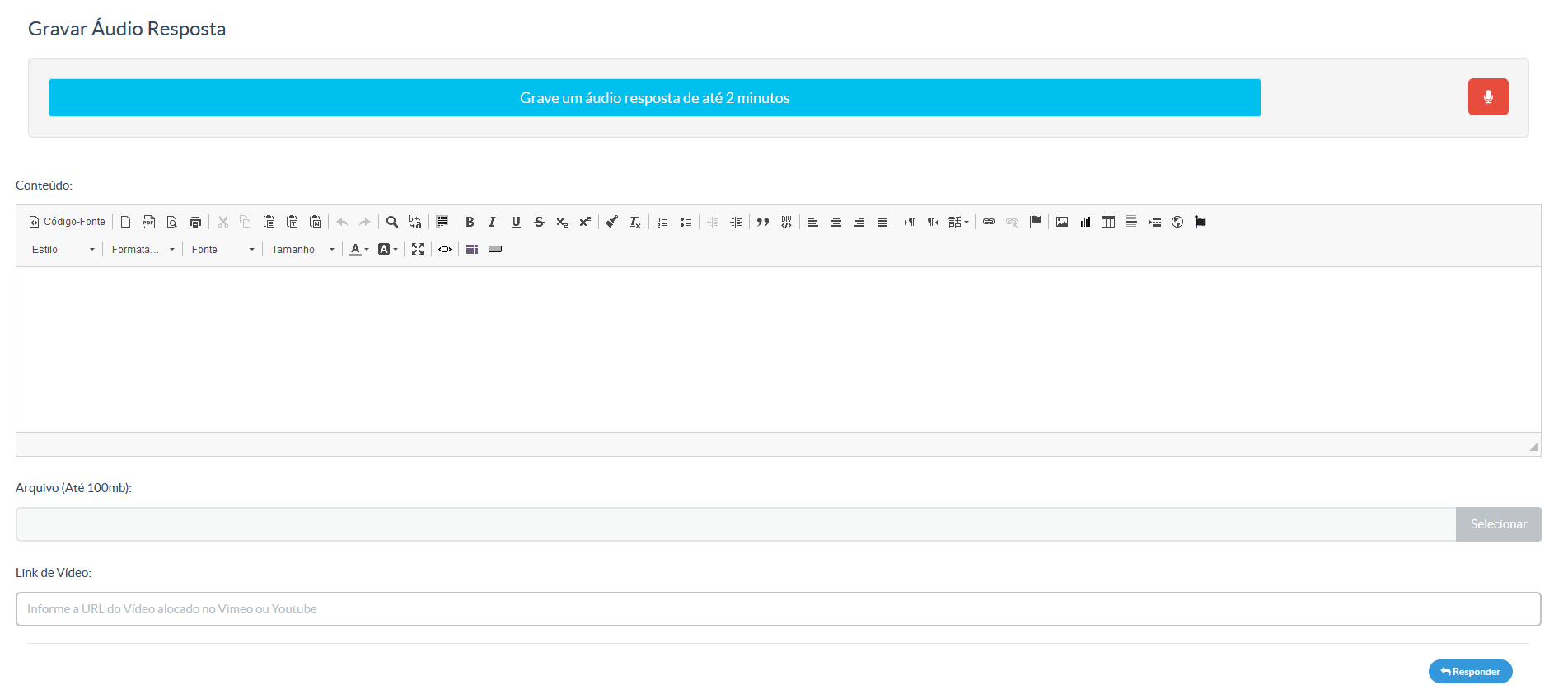Screen dimensions: 1568x699
Task: Remove text formatting
Action: (x=635, y=222)
